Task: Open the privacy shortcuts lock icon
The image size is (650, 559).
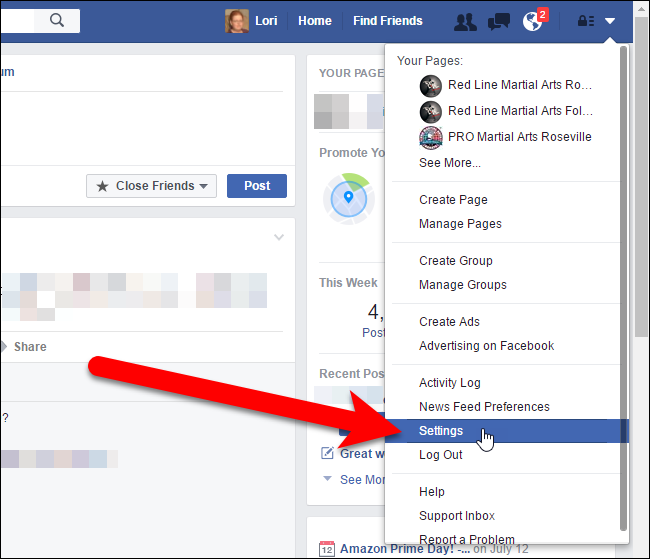Action: tap(586, 21)
